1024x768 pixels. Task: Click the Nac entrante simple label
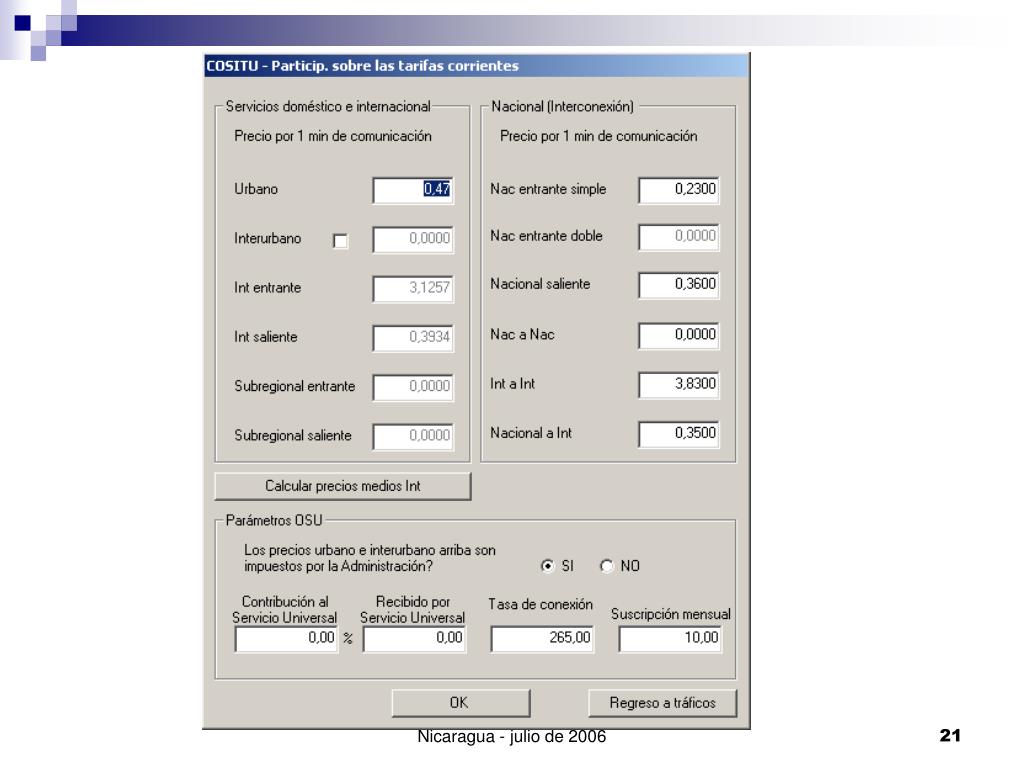tap(548, 189)
